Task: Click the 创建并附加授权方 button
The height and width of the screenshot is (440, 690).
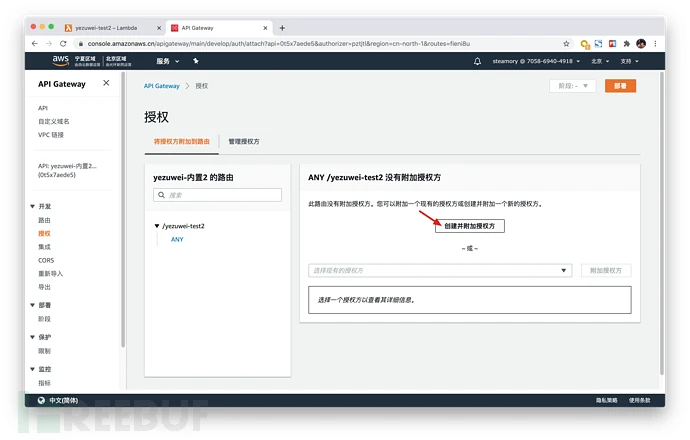Action: (x=470, y=226)
